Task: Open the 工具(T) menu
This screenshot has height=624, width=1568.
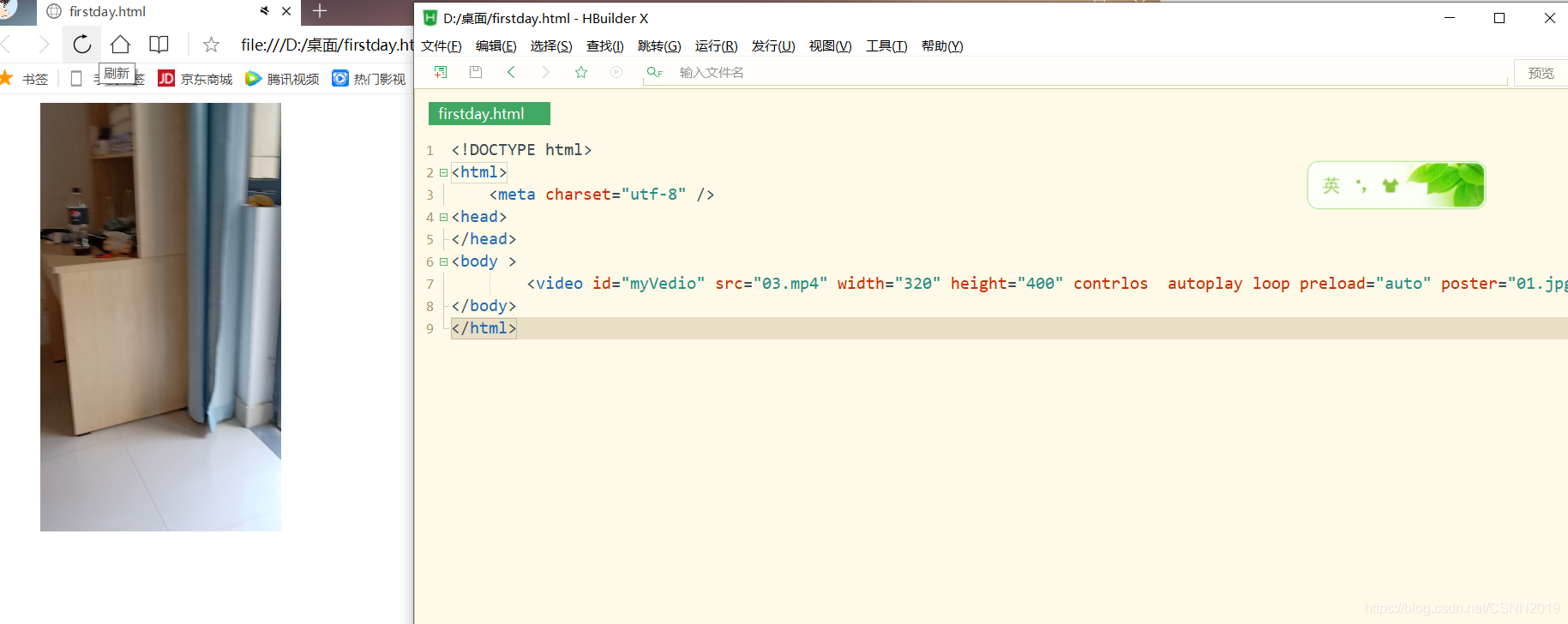Action: [886, 46]
